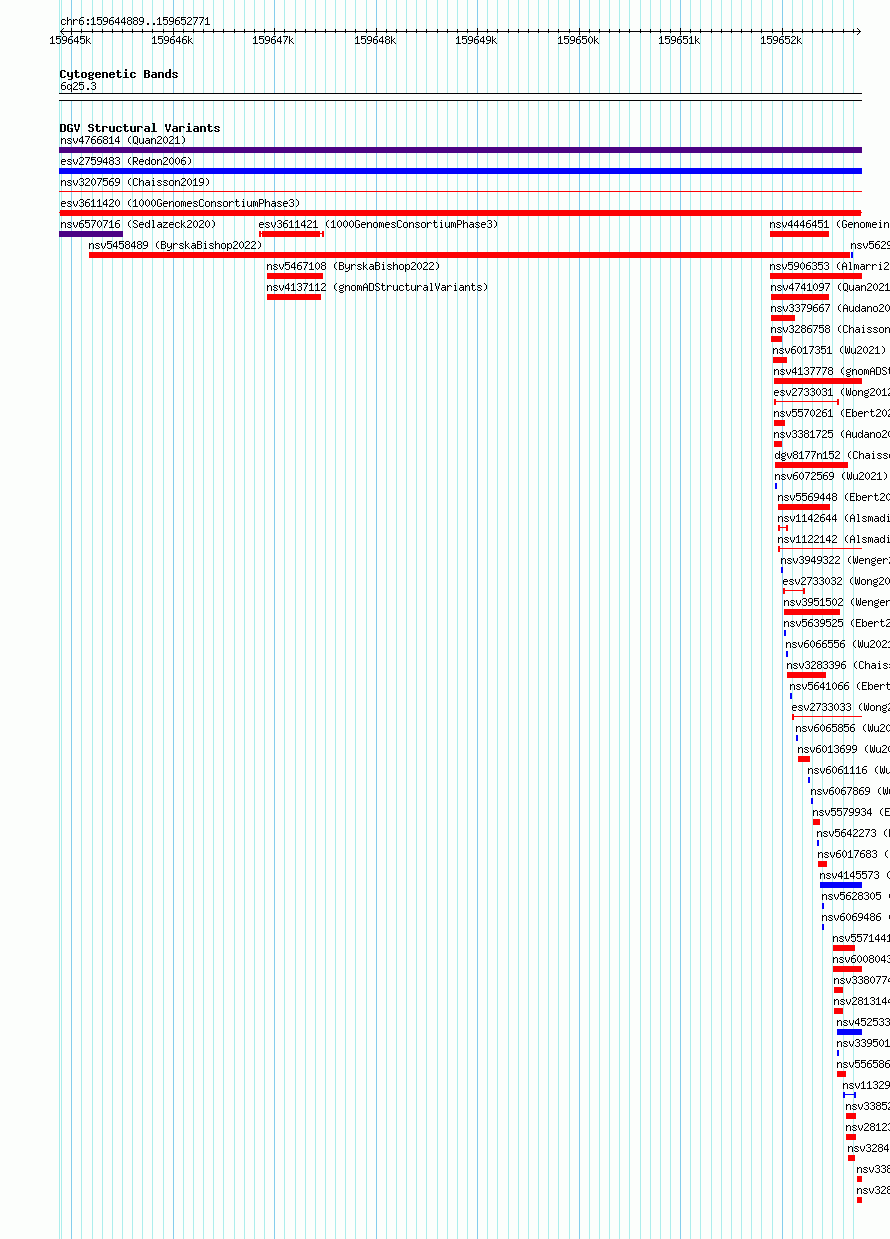Click the 159649k ruler tick label

(476, 40)
